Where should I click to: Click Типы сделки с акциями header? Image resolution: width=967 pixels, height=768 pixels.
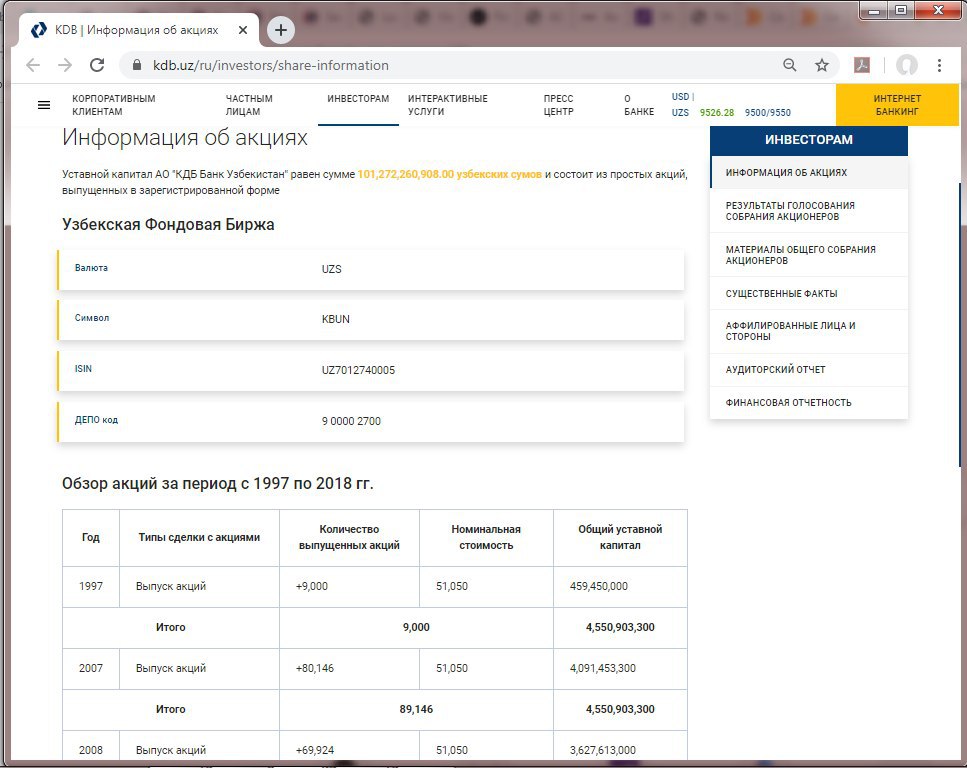pos(199,537)
